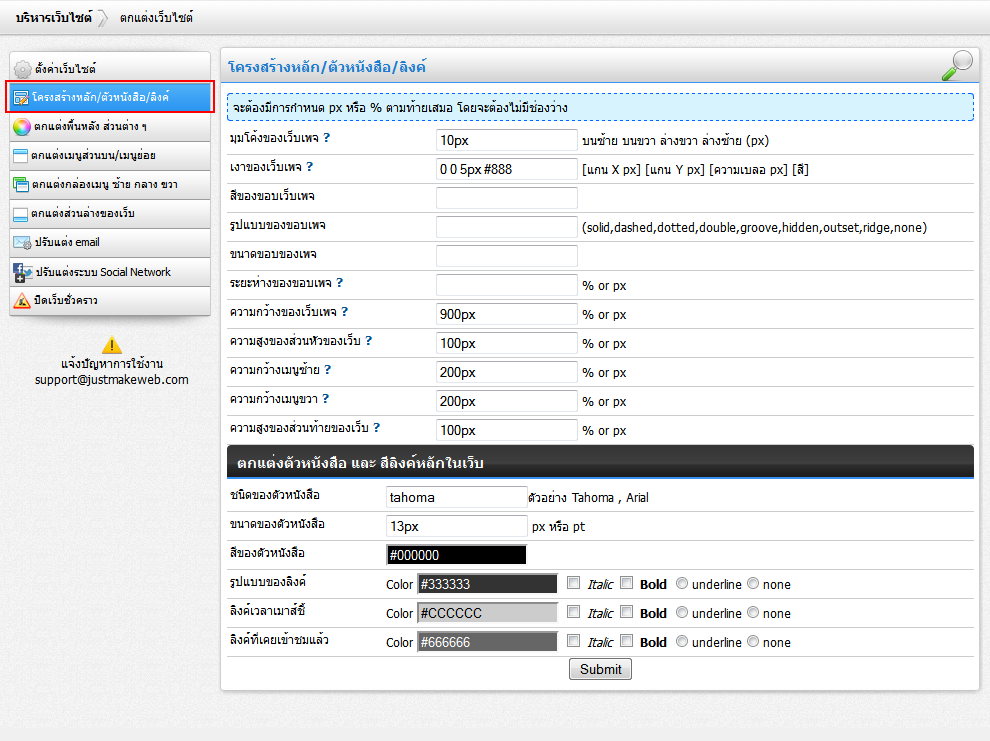Click support@justmakeweb.com email address
Viewport: 990px width, 741px height.
point(112,380)
